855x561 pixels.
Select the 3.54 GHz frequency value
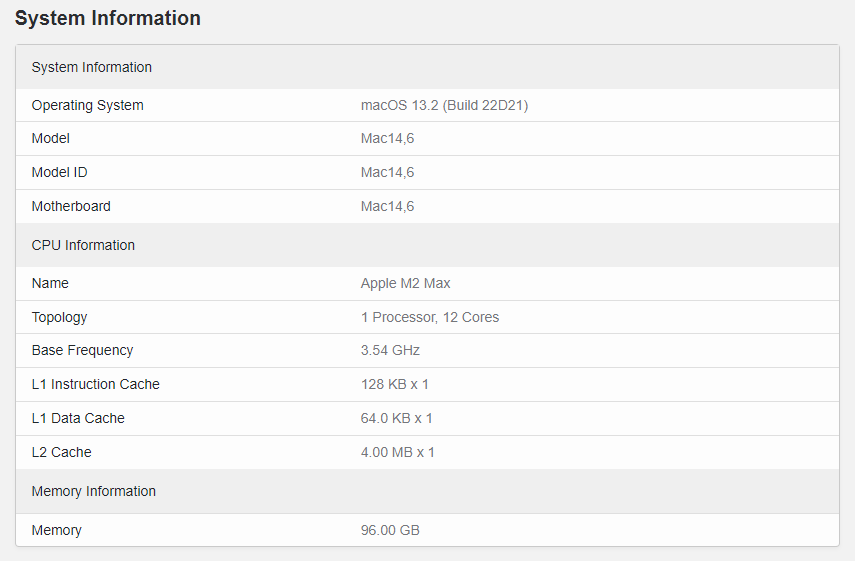390,350
